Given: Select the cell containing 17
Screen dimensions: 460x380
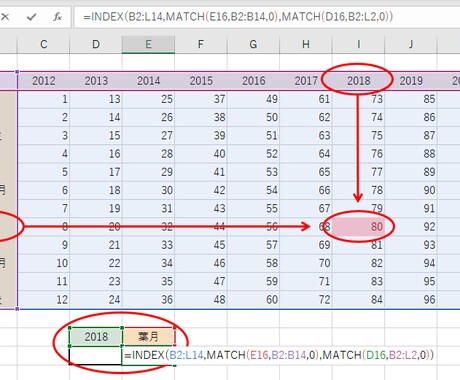Looking at the screenshot, I should 96,172.
